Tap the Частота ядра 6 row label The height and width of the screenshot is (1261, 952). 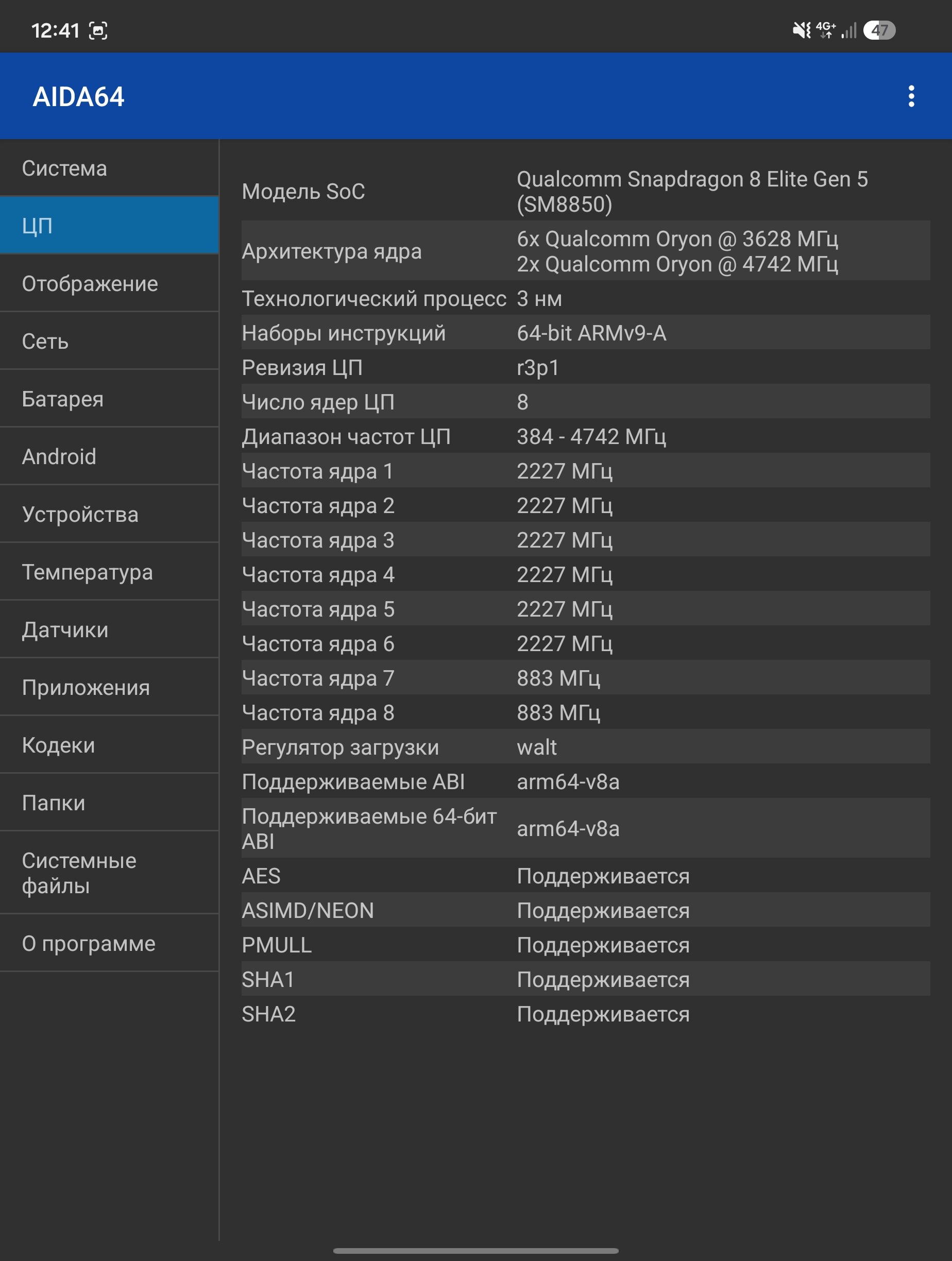[x=318, y=643]
